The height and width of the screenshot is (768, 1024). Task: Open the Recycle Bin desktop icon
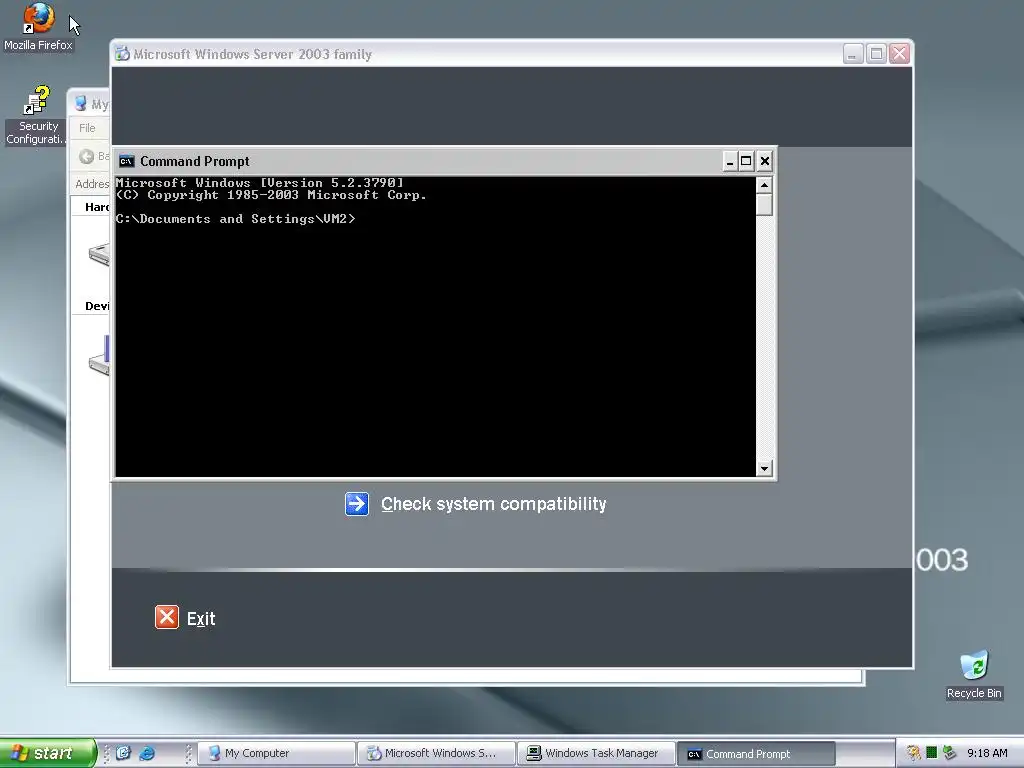click(974, 675)
